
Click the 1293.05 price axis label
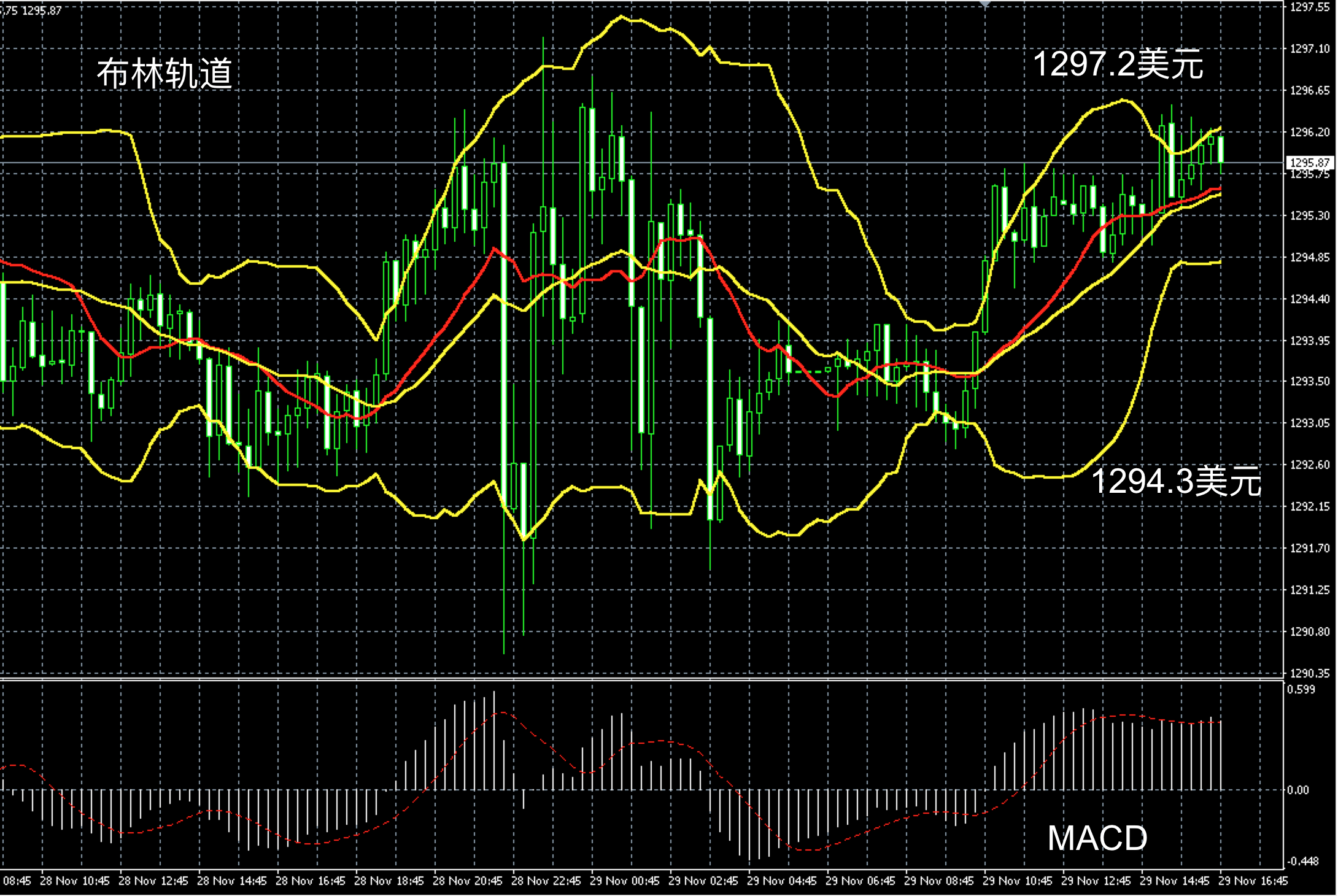coord(1309,423)
